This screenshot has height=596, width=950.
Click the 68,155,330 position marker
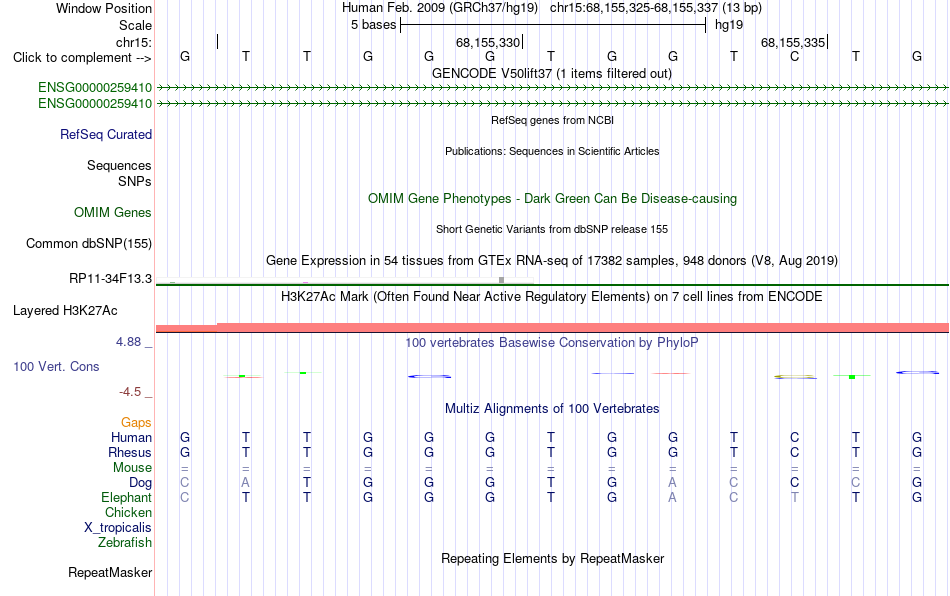(x=489, y=42)
